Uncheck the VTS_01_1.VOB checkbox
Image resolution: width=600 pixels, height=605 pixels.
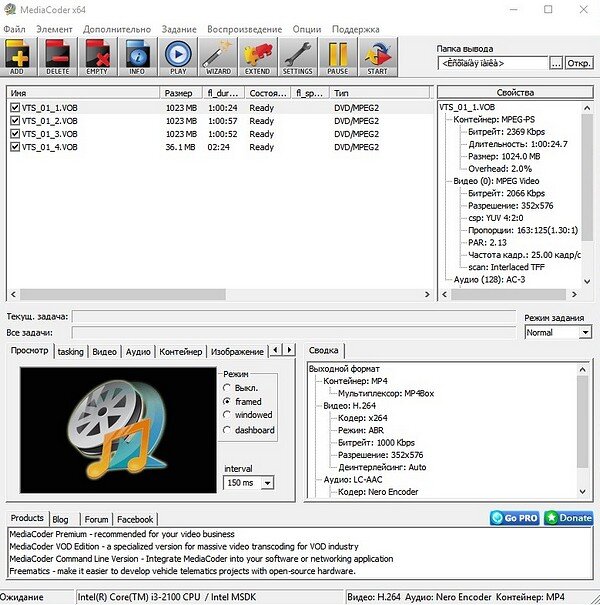pos(15,108)
